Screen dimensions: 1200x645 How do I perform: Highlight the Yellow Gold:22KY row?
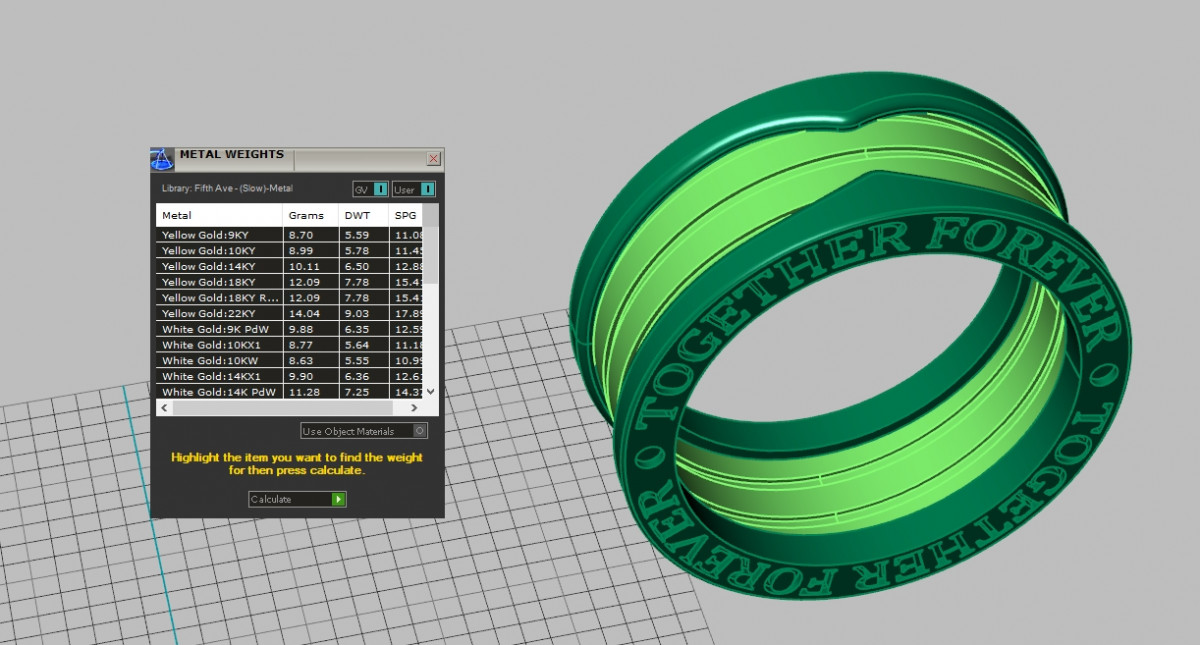click(x=218, y=314)
